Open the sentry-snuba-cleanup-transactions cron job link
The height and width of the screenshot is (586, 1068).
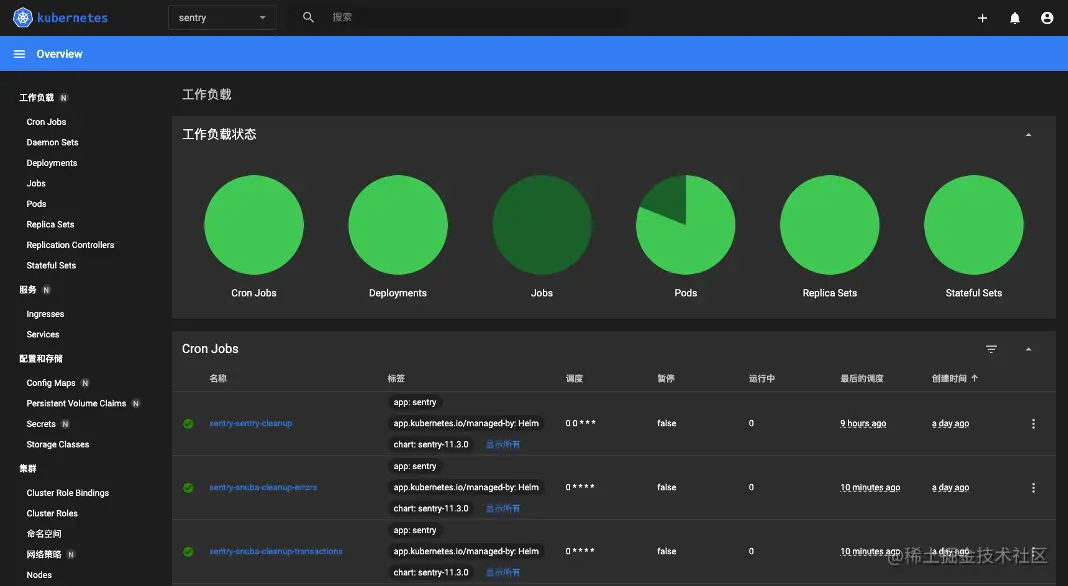pos(276,551)
